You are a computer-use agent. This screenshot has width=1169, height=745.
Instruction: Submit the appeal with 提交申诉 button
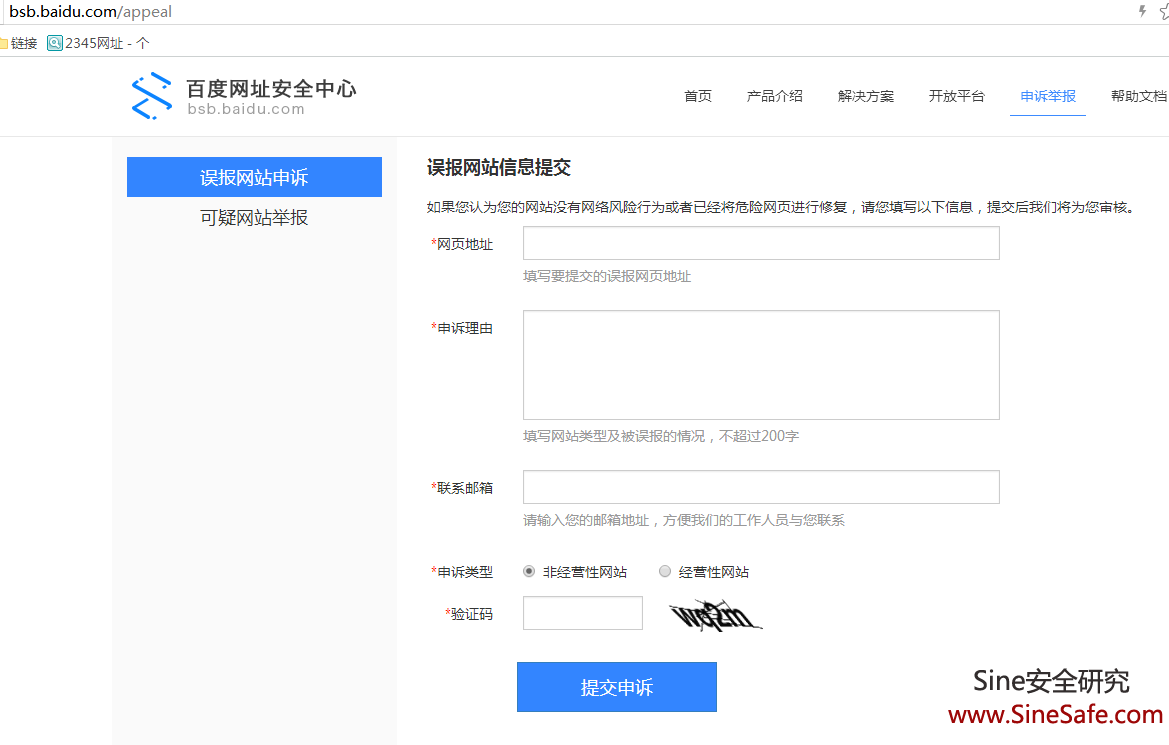click(617, 687)
